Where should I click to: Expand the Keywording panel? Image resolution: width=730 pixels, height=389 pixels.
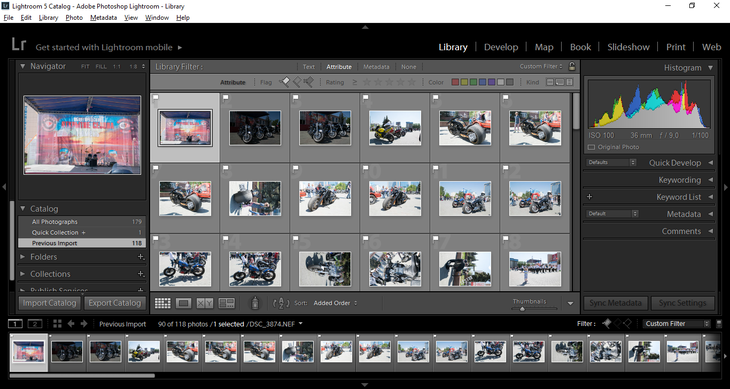coord(710,180)
